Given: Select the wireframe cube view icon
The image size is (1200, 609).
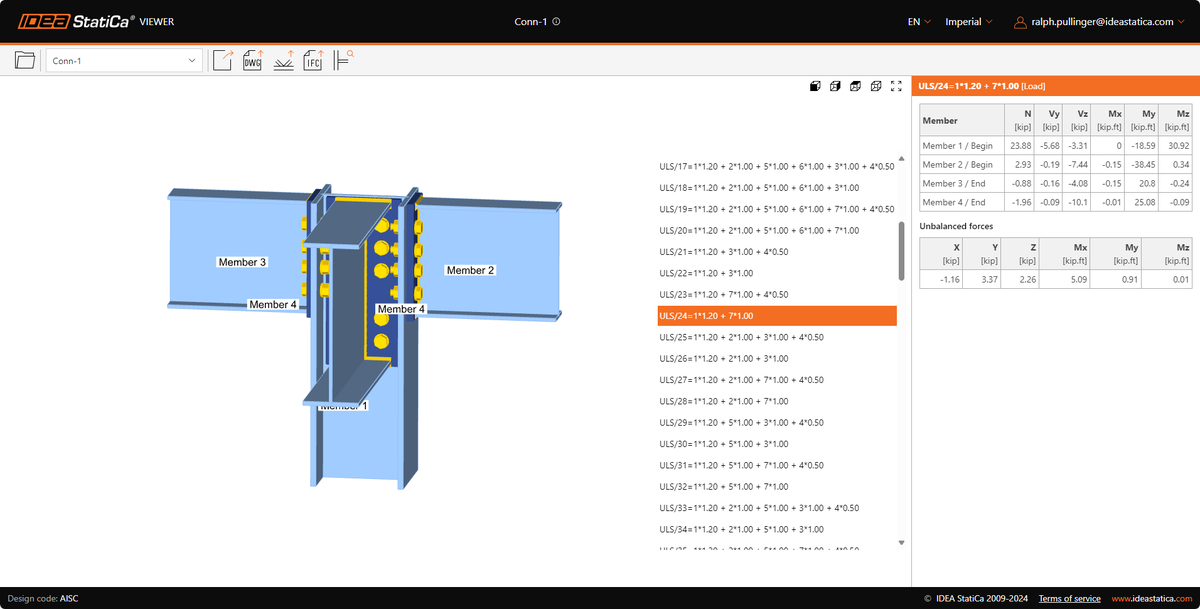Looking at the screenshot, I should point(876,86).
